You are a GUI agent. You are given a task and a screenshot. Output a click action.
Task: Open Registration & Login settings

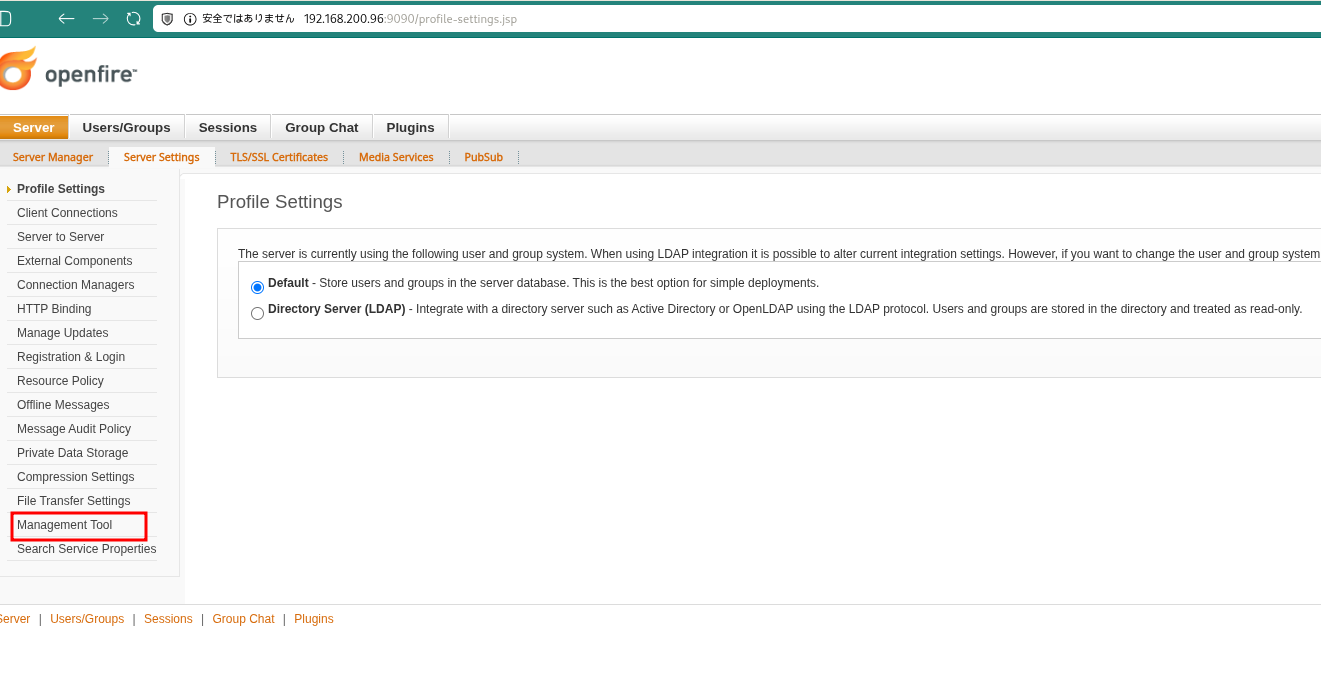71,357
